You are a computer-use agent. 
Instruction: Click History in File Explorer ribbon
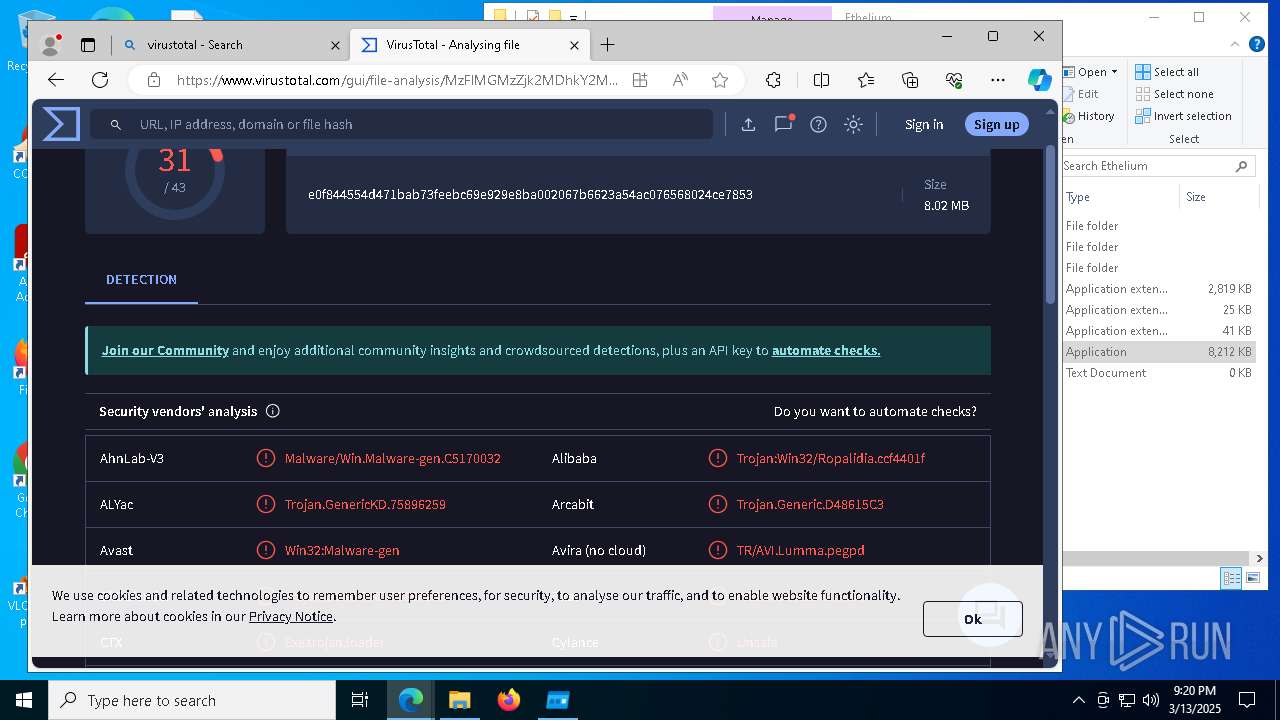[1089, 116]
